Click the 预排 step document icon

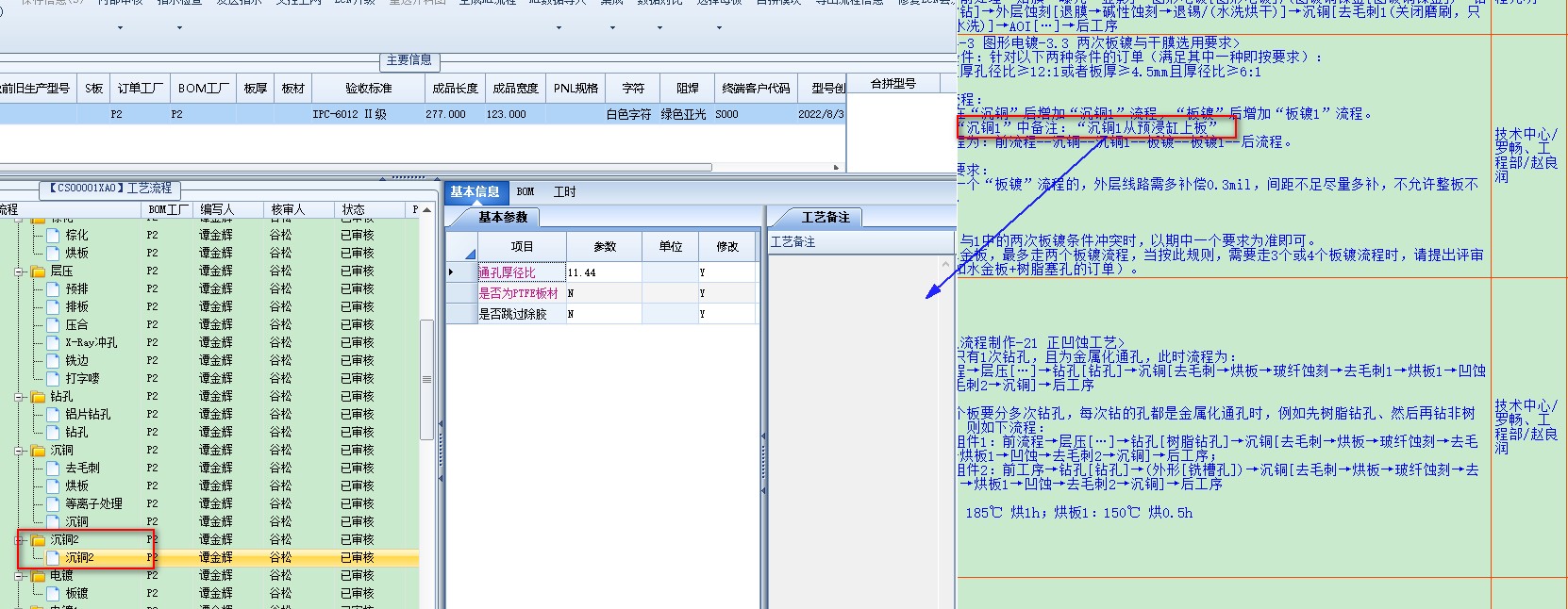54,288
